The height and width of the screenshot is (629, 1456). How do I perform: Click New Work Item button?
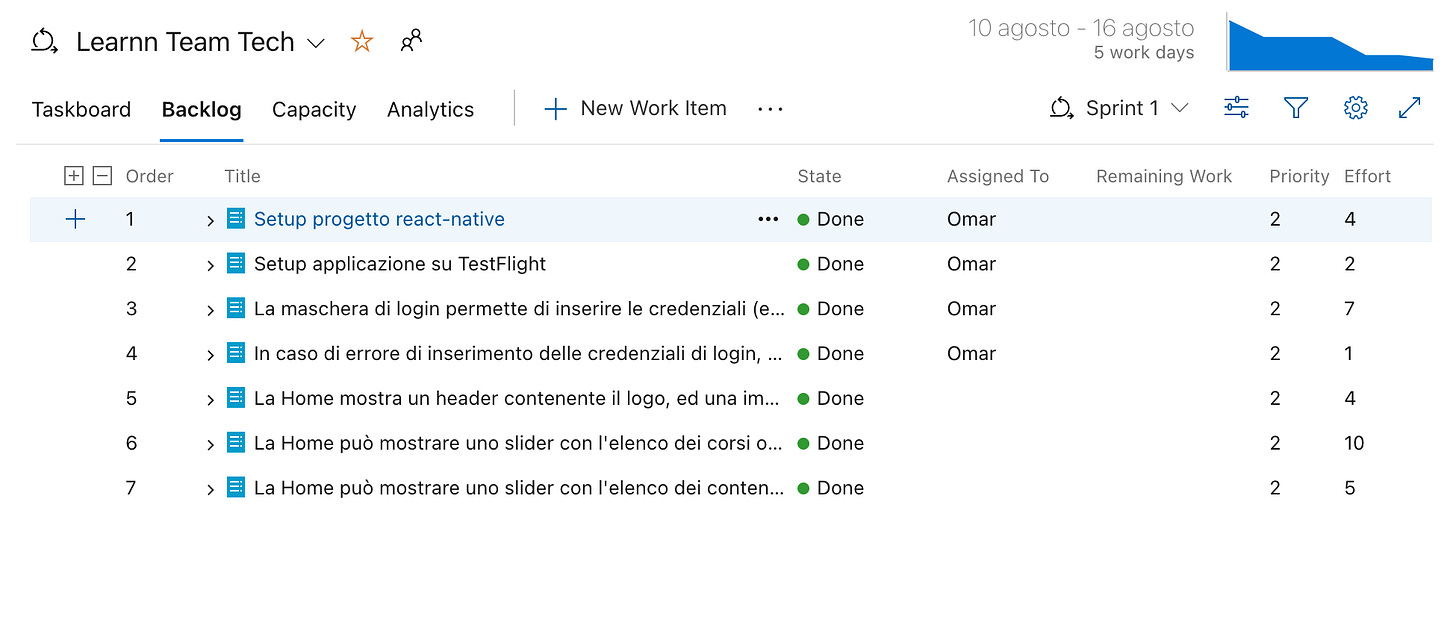[635, 108]
